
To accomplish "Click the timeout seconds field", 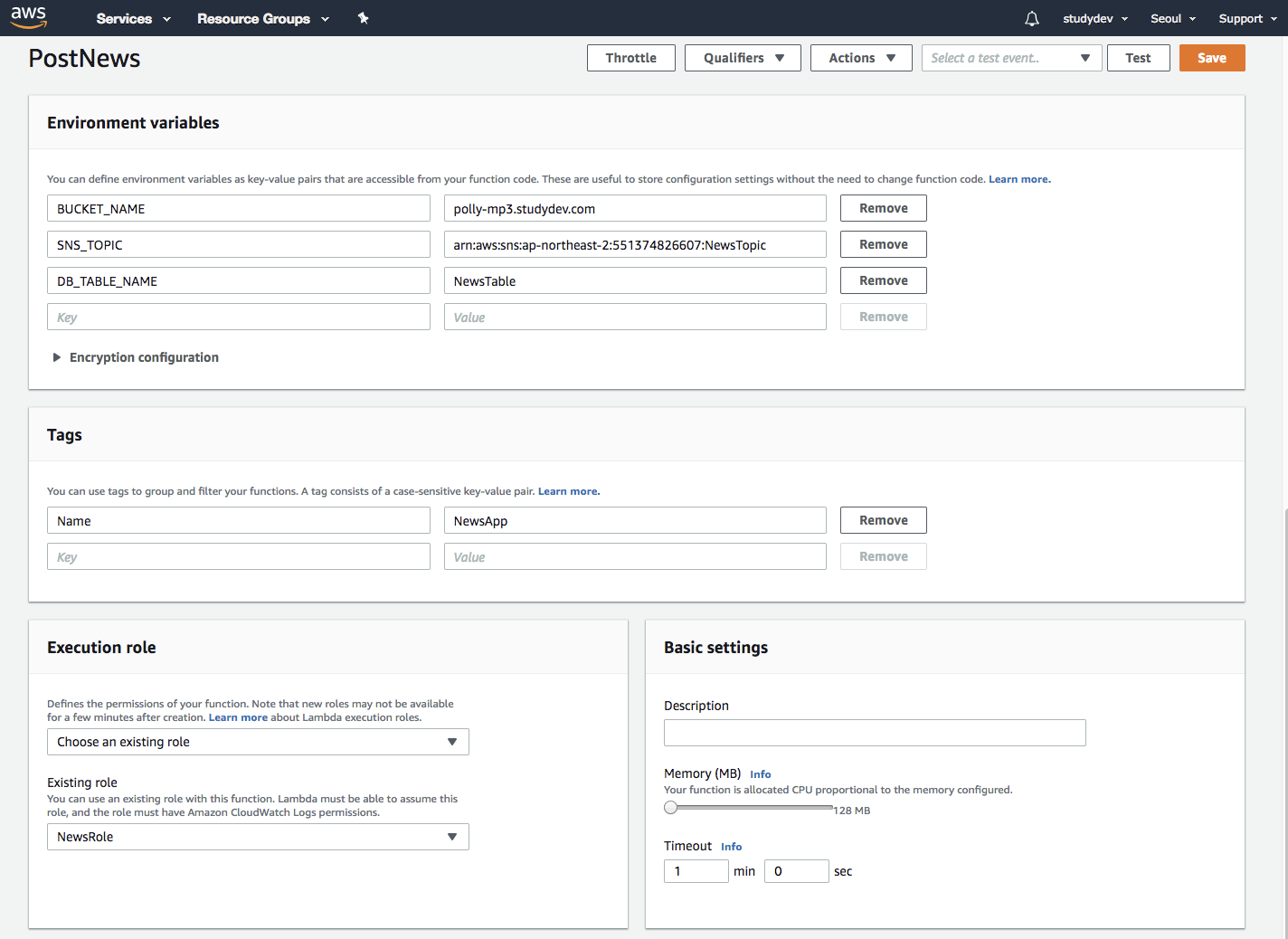I will 797,871.
